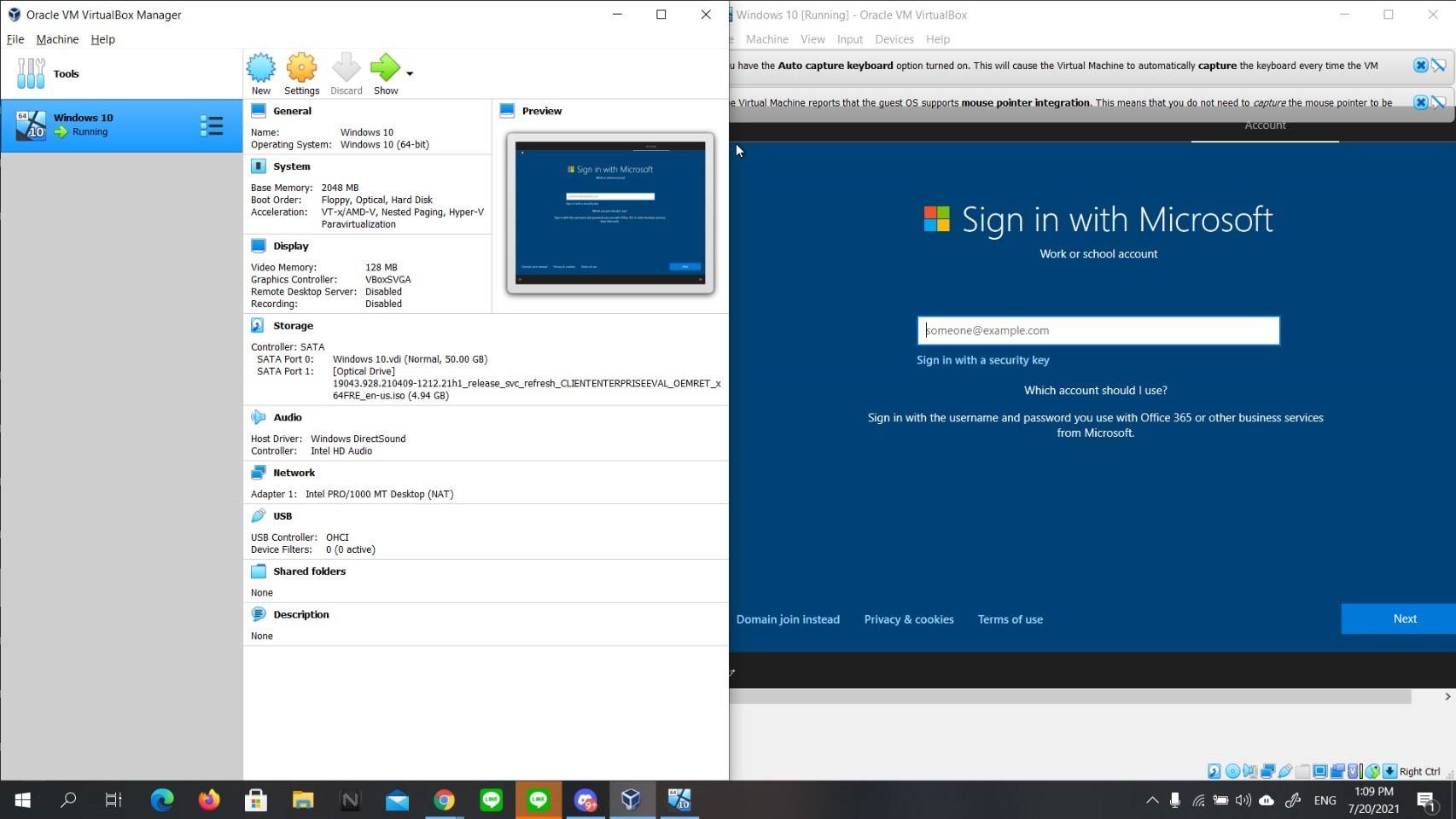
Task: Click Domain join instead link
Action: (788, 619)
